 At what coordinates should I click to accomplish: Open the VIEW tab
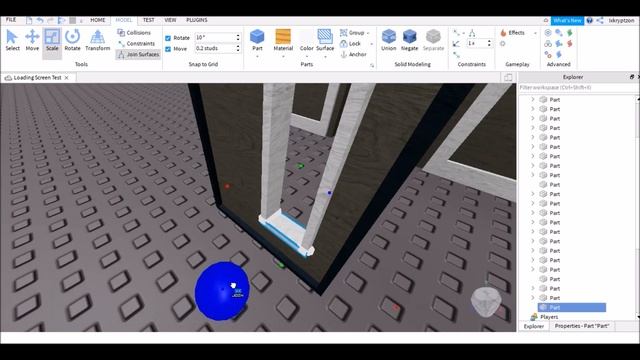pos(170,20)
